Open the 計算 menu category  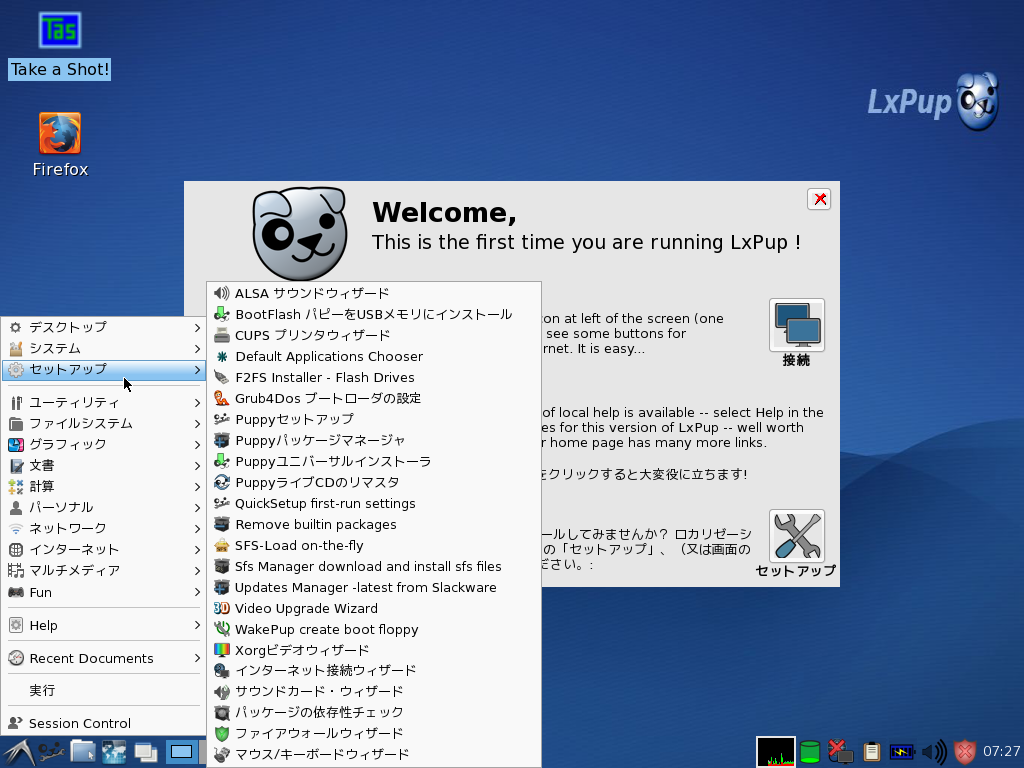pos(104,487)
